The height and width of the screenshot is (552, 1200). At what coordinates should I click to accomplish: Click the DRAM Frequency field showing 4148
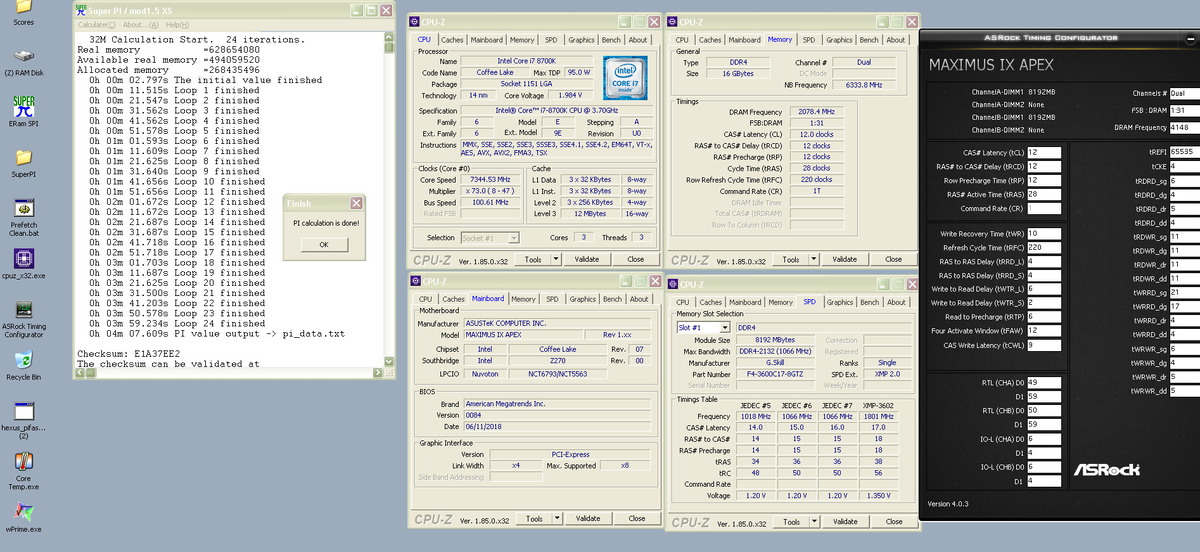[x=1184, y=127]
